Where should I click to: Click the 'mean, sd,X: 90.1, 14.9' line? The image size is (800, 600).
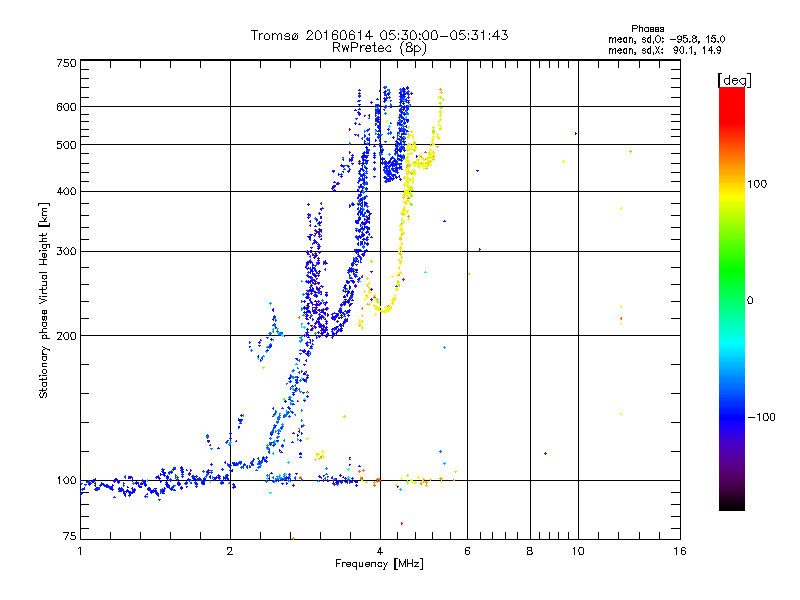(x=664, y=50)
